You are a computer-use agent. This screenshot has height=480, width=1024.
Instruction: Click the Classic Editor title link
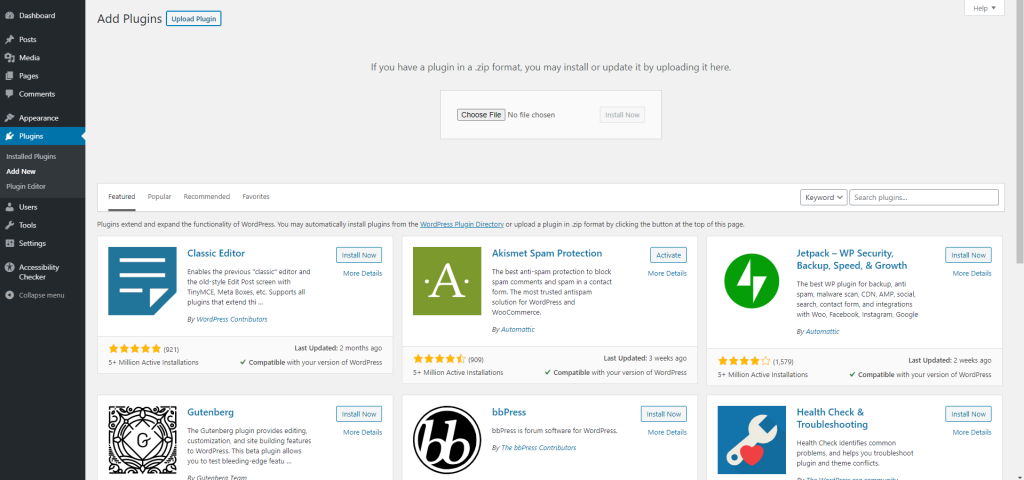pyautogui.click(x=216, y=253)
